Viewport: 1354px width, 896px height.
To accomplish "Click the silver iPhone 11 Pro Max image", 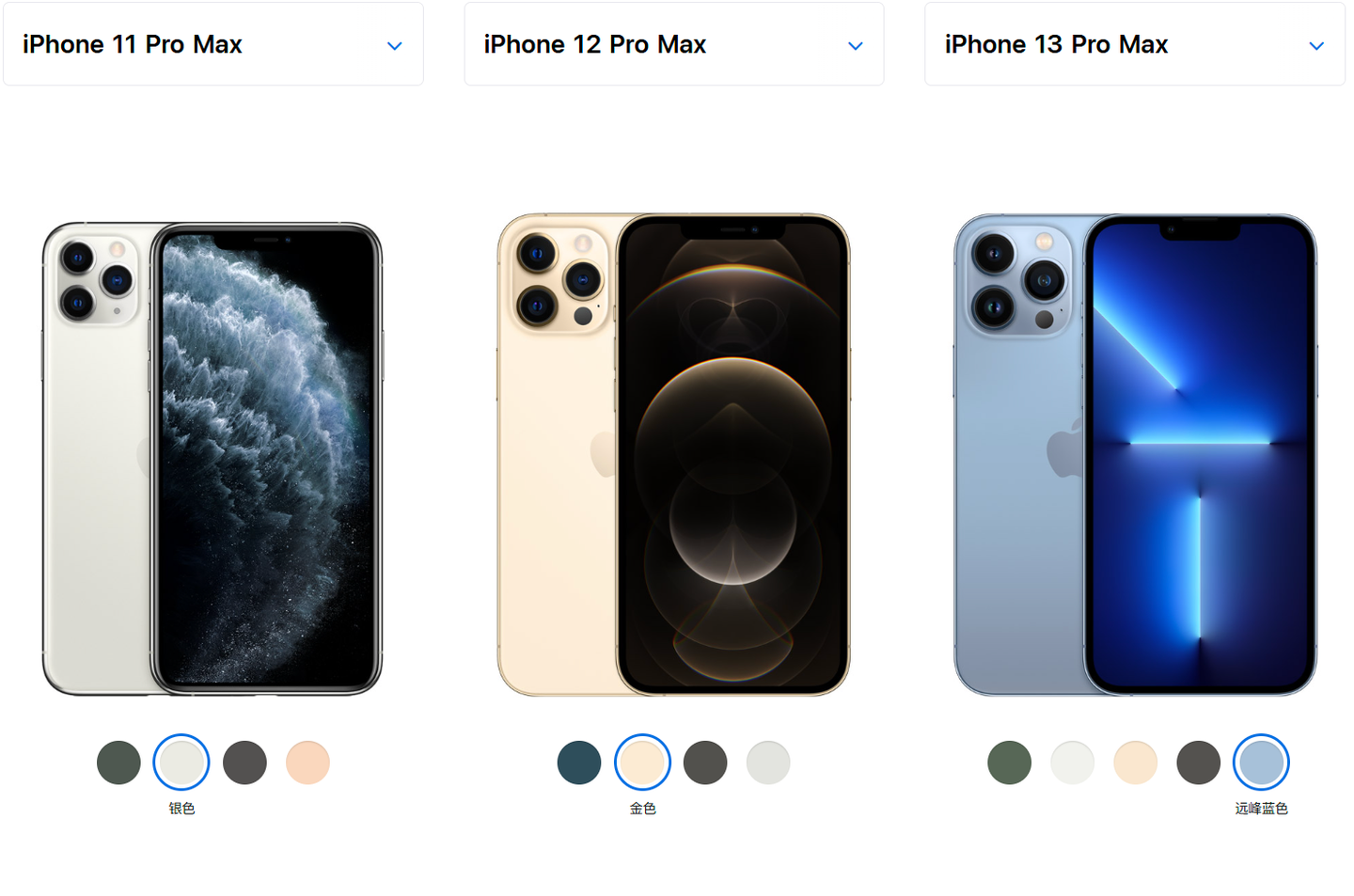I will 213,459.
